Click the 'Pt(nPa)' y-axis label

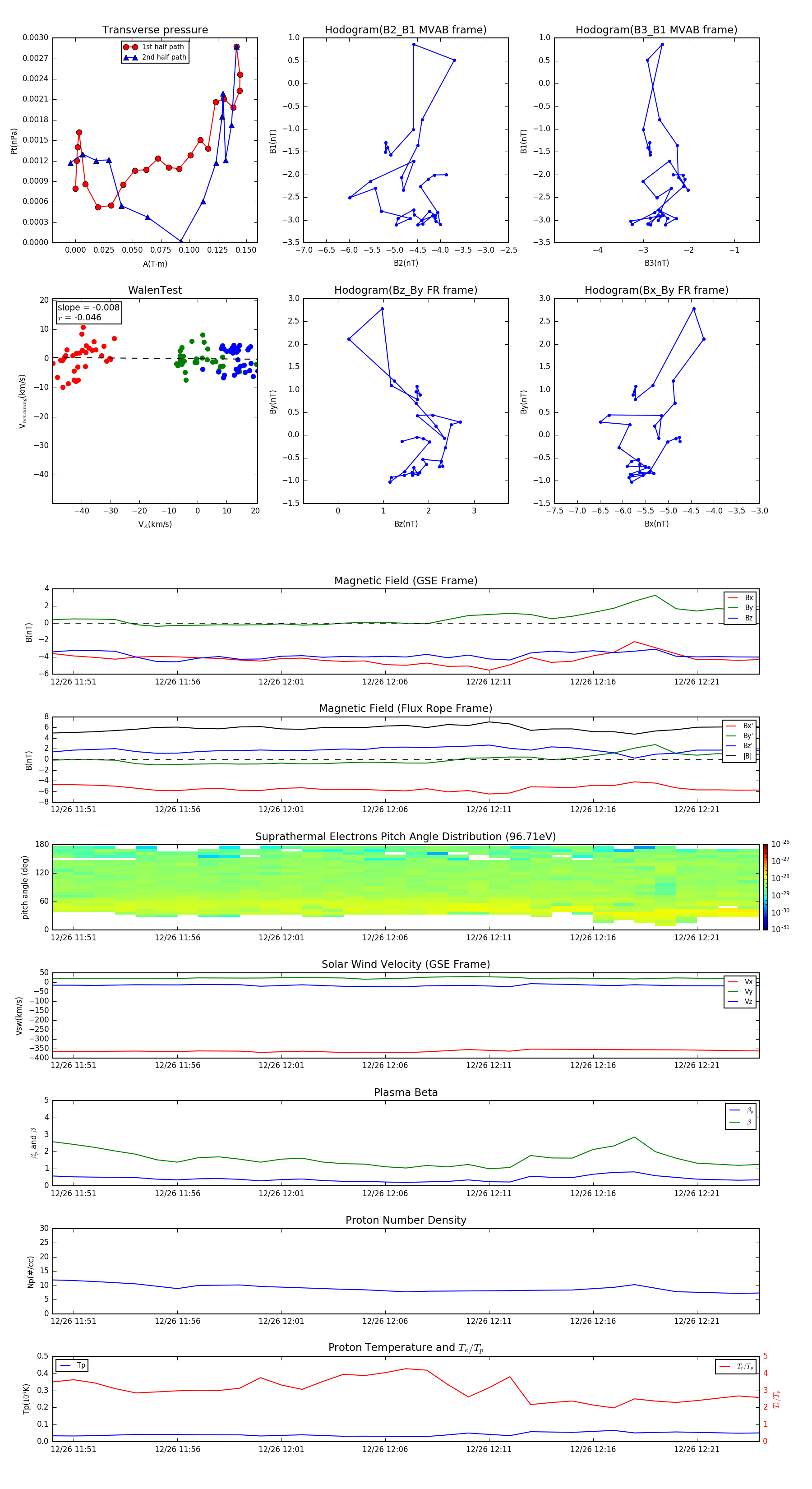[x=14, y=141]
